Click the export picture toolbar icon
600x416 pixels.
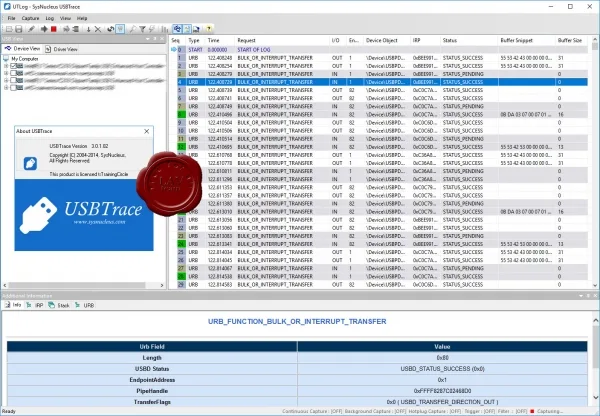coord(196,29)
